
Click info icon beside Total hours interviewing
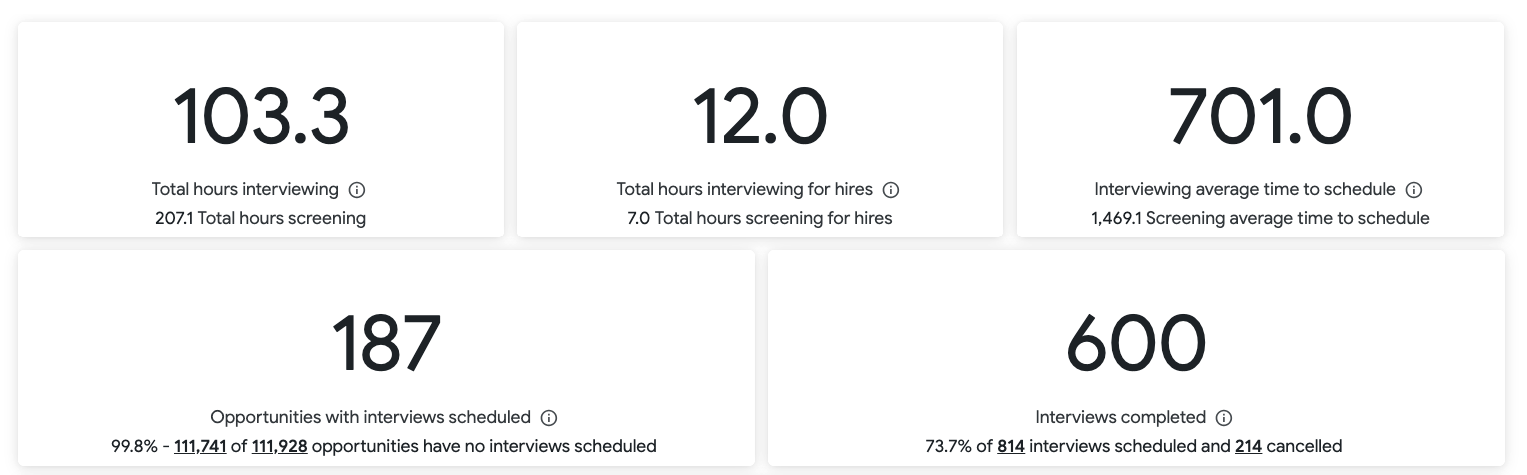[357, 189]
